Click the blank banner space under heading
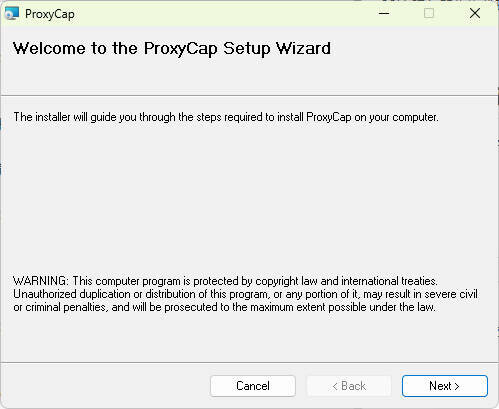The width and height of the screenshot is (499, 409). [x=249, y=76]
